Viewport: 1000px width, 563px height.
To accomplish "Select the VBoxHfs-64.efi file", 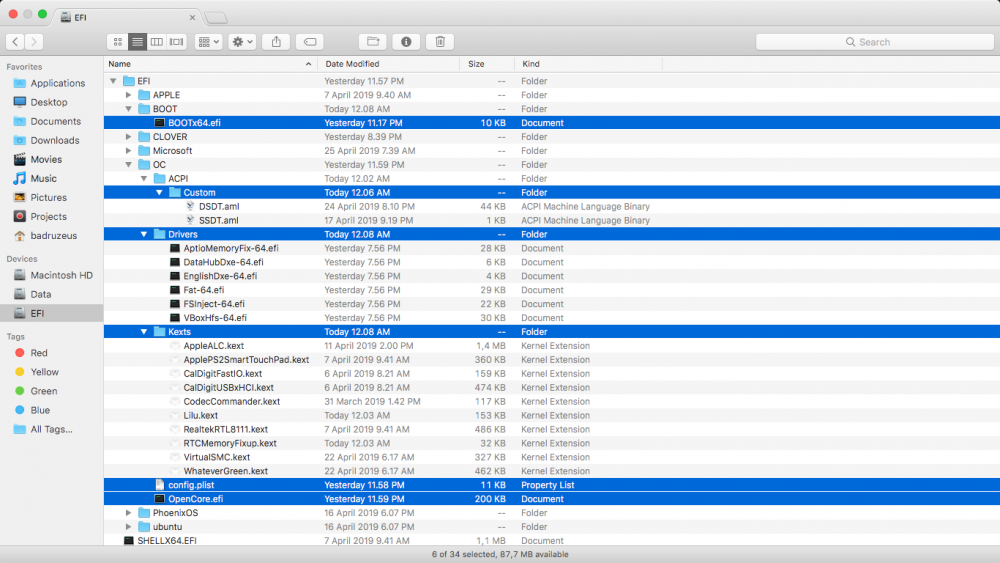I will pyautogui.click(x=552, y=318).
